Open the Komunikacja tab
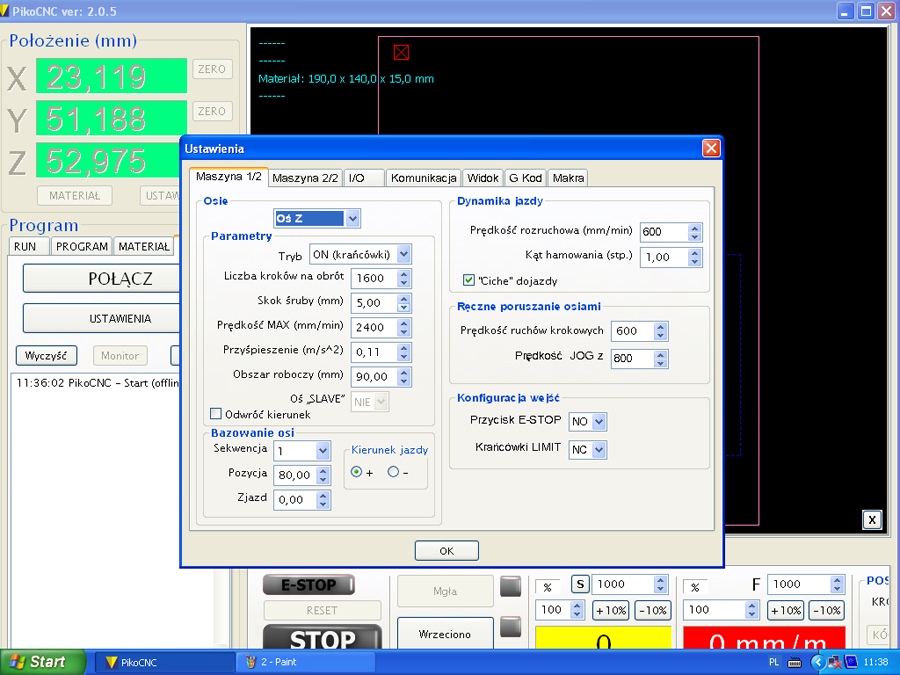The width and height of the screenshot is (900, 675). click(424, 178)
